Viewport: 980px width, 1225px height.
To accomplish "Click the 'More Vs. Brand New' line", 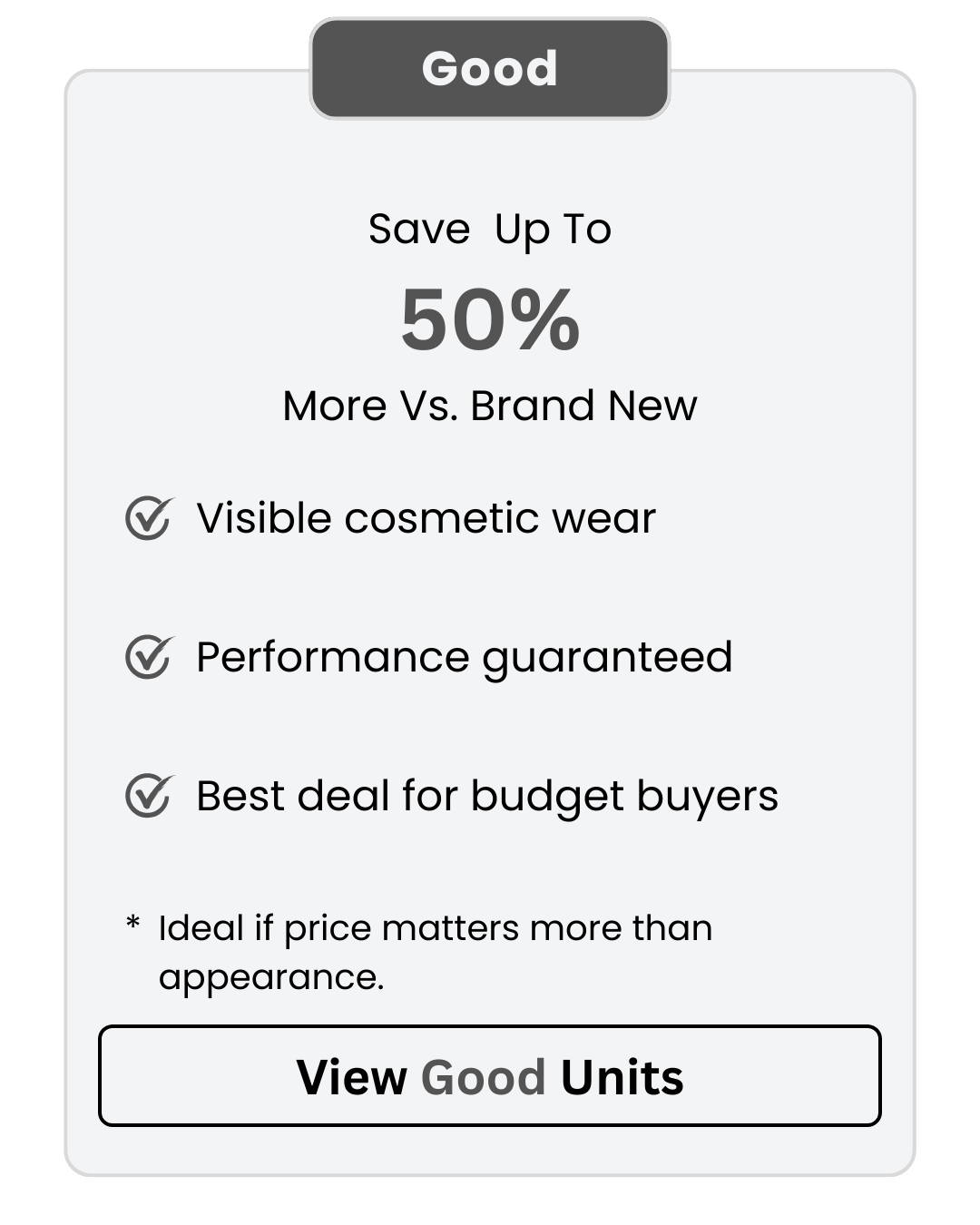I will pos(489,406).
